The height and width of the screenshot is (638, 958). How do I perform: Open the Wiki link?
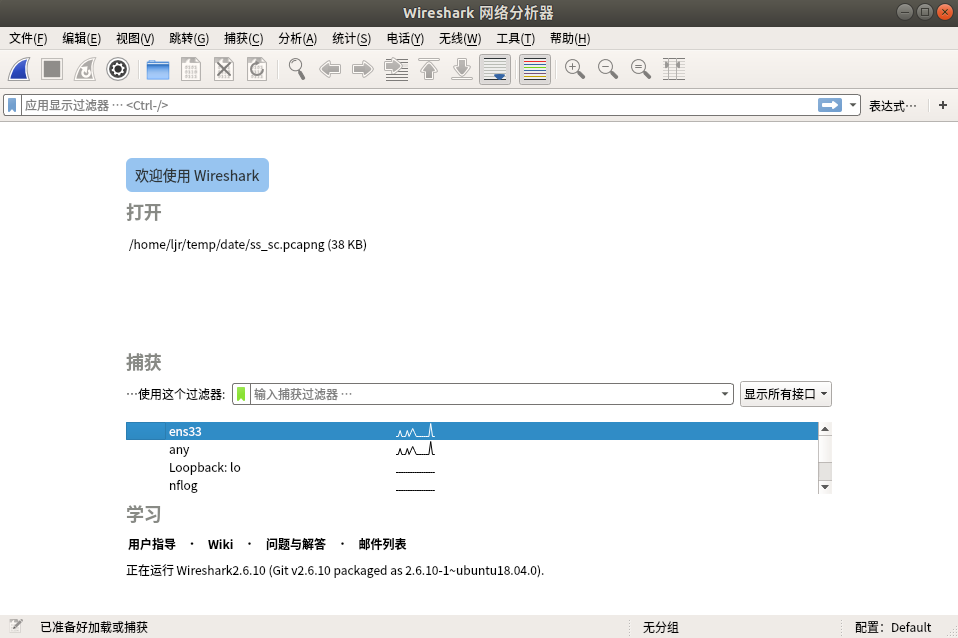pos(220,544)
